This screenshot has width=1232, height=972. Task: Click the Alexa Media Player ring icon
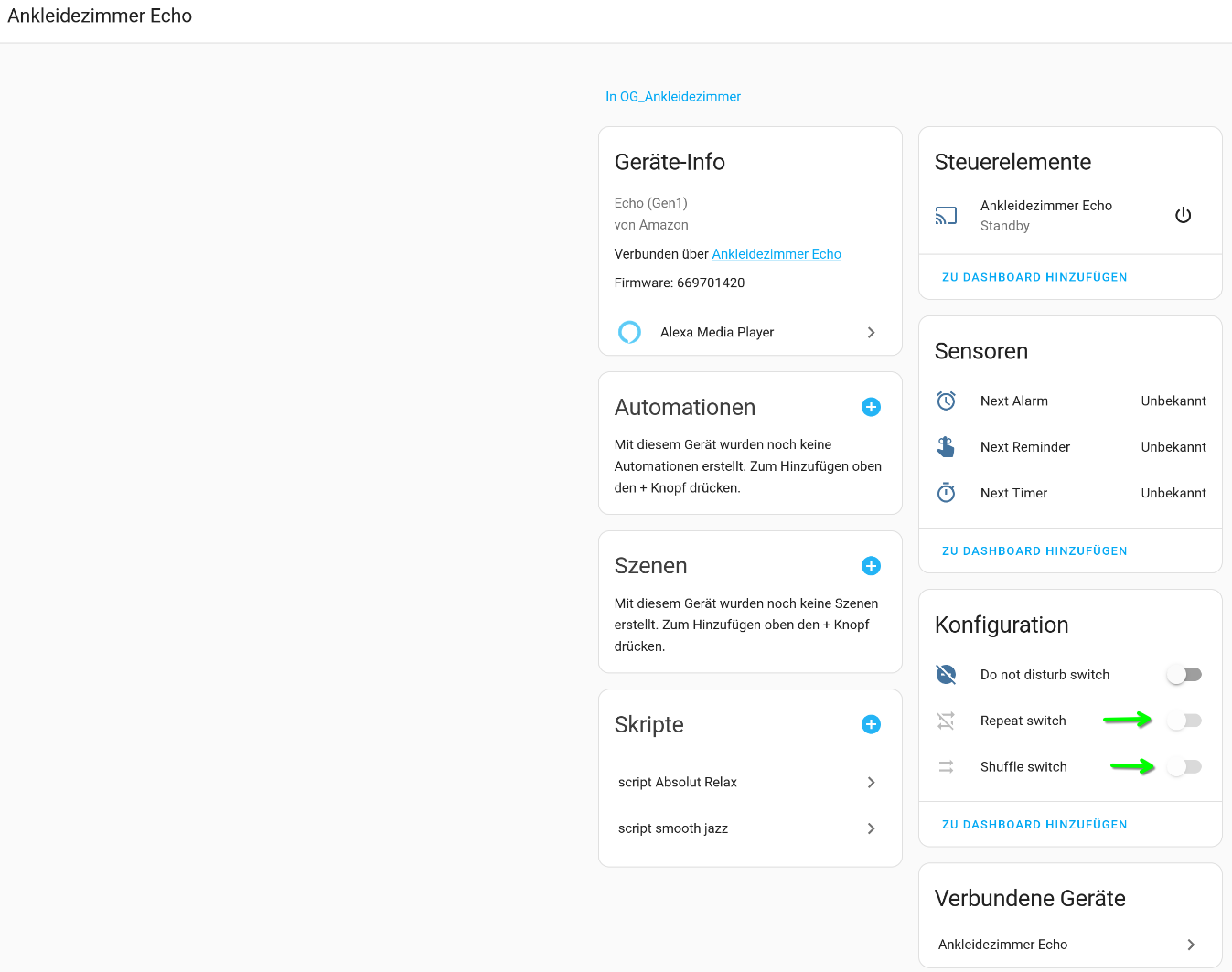click(629, 332)
